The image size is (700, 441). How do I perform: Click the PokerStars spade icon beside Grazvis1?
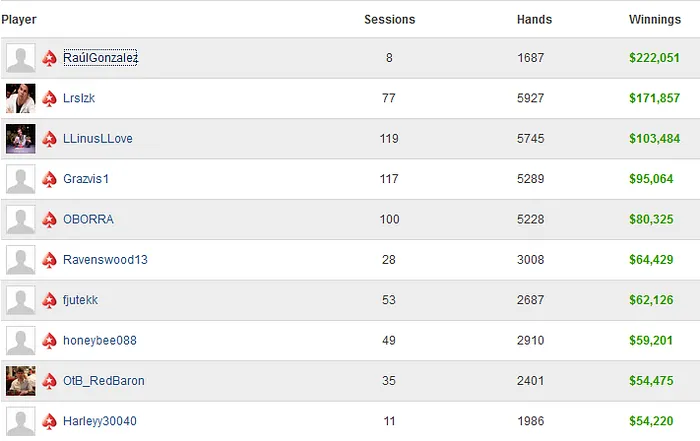tap(50, 179)
